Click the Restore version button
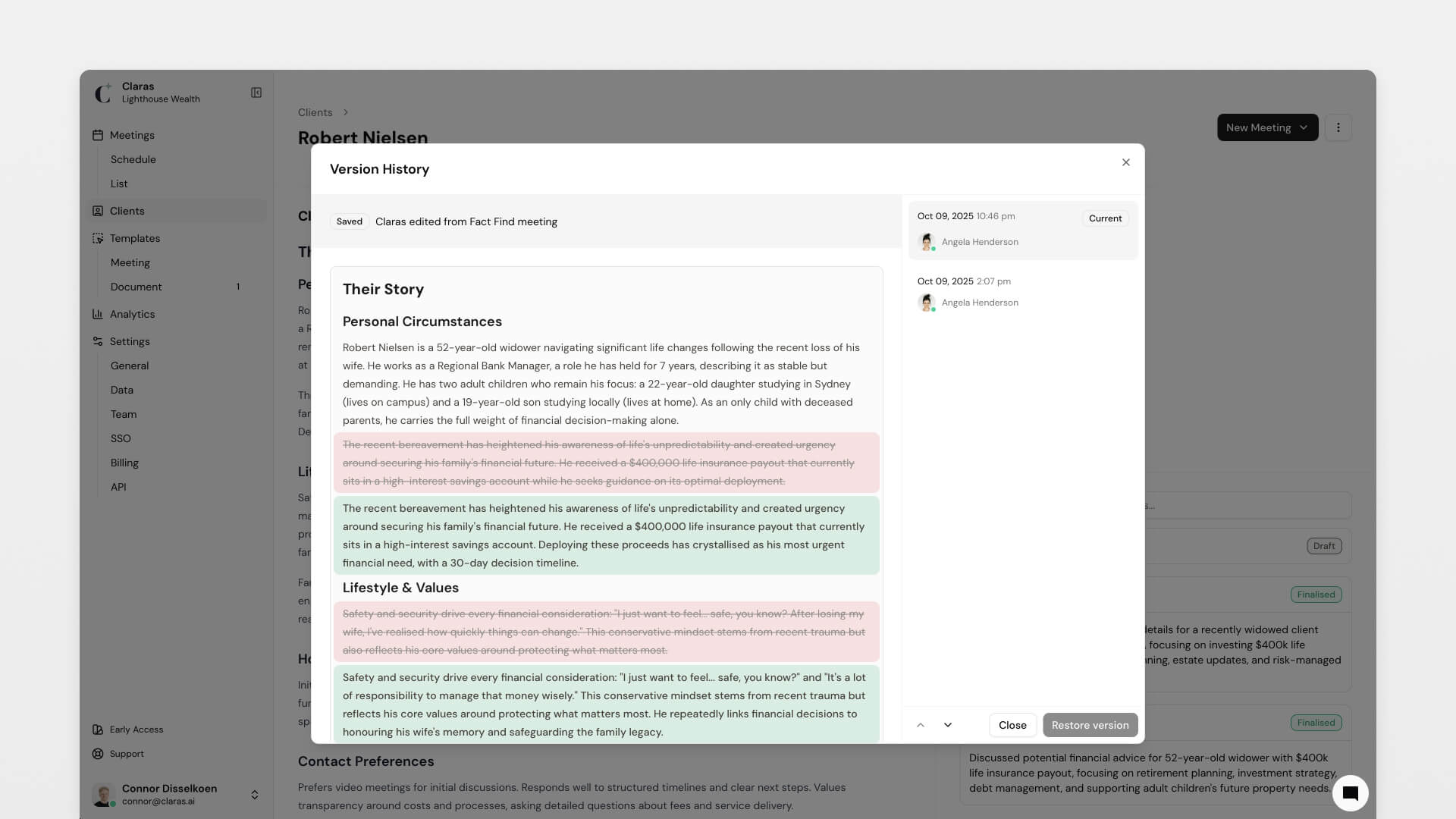 point(1090,725)
